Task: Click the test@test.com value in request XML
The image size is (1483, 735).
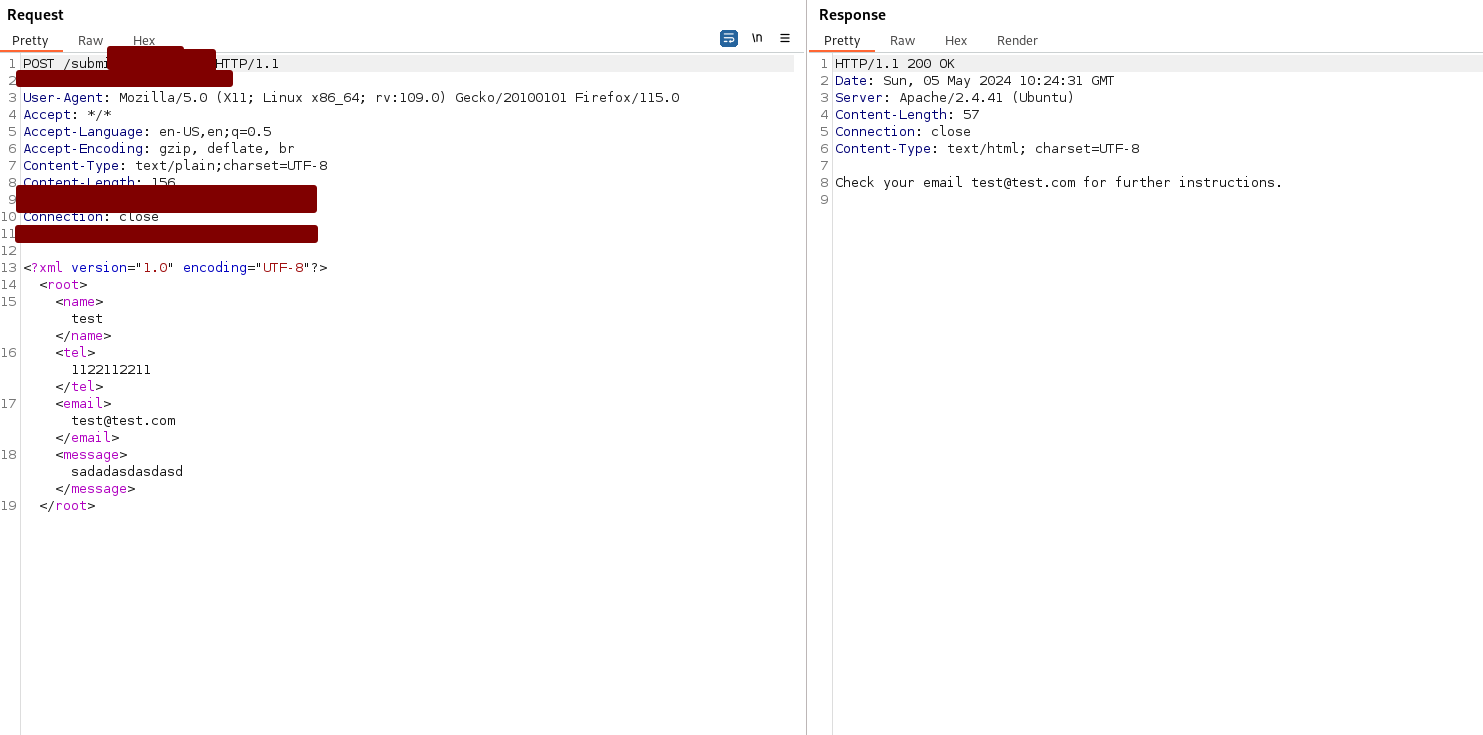Action: coord(123,421)
